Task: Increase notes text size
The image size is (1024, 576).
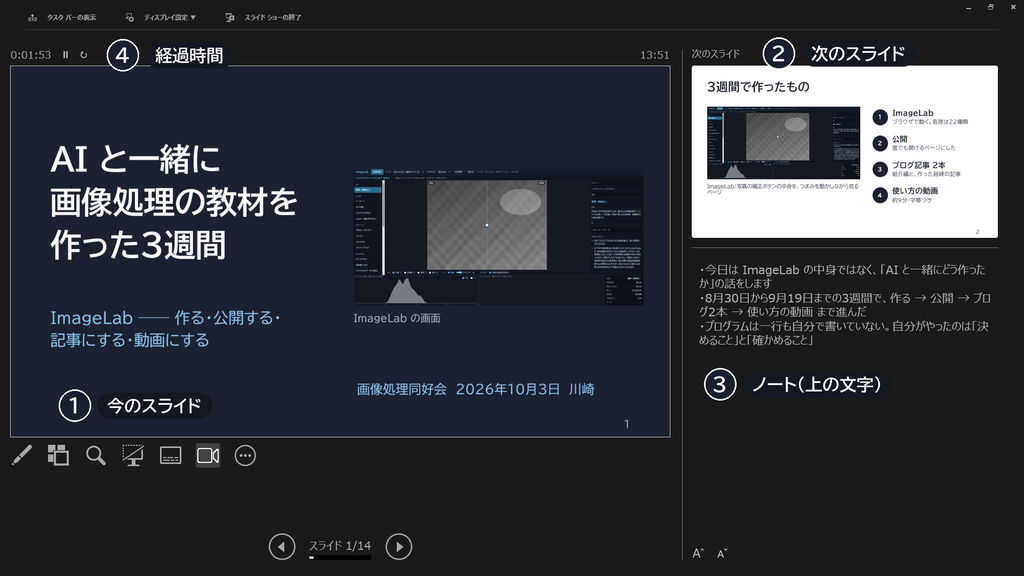Action: [x=698, y=553]
